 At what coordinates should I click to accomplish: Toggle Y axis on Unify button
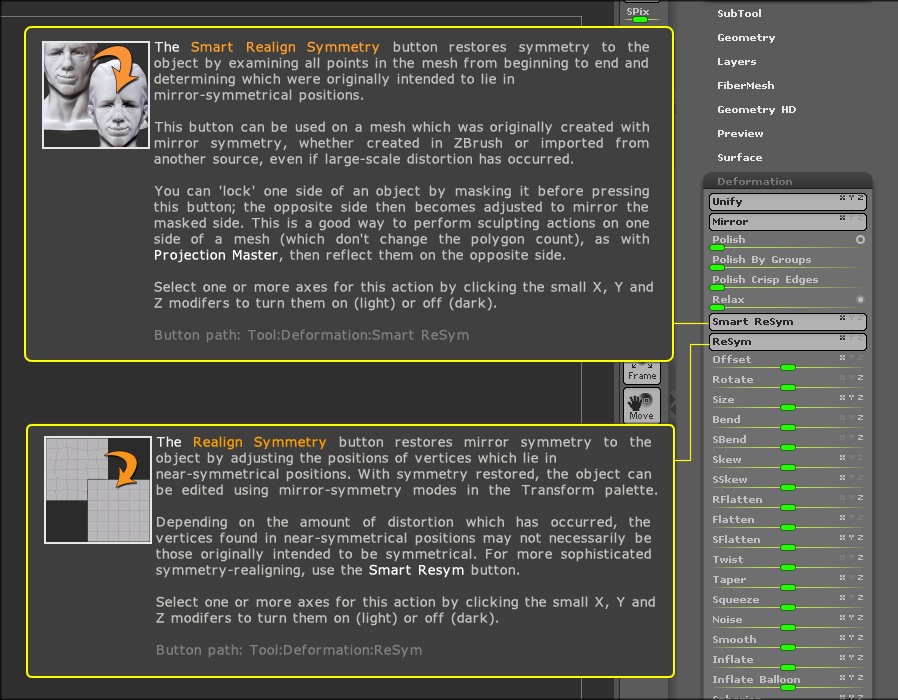click(x=852, y=198)
